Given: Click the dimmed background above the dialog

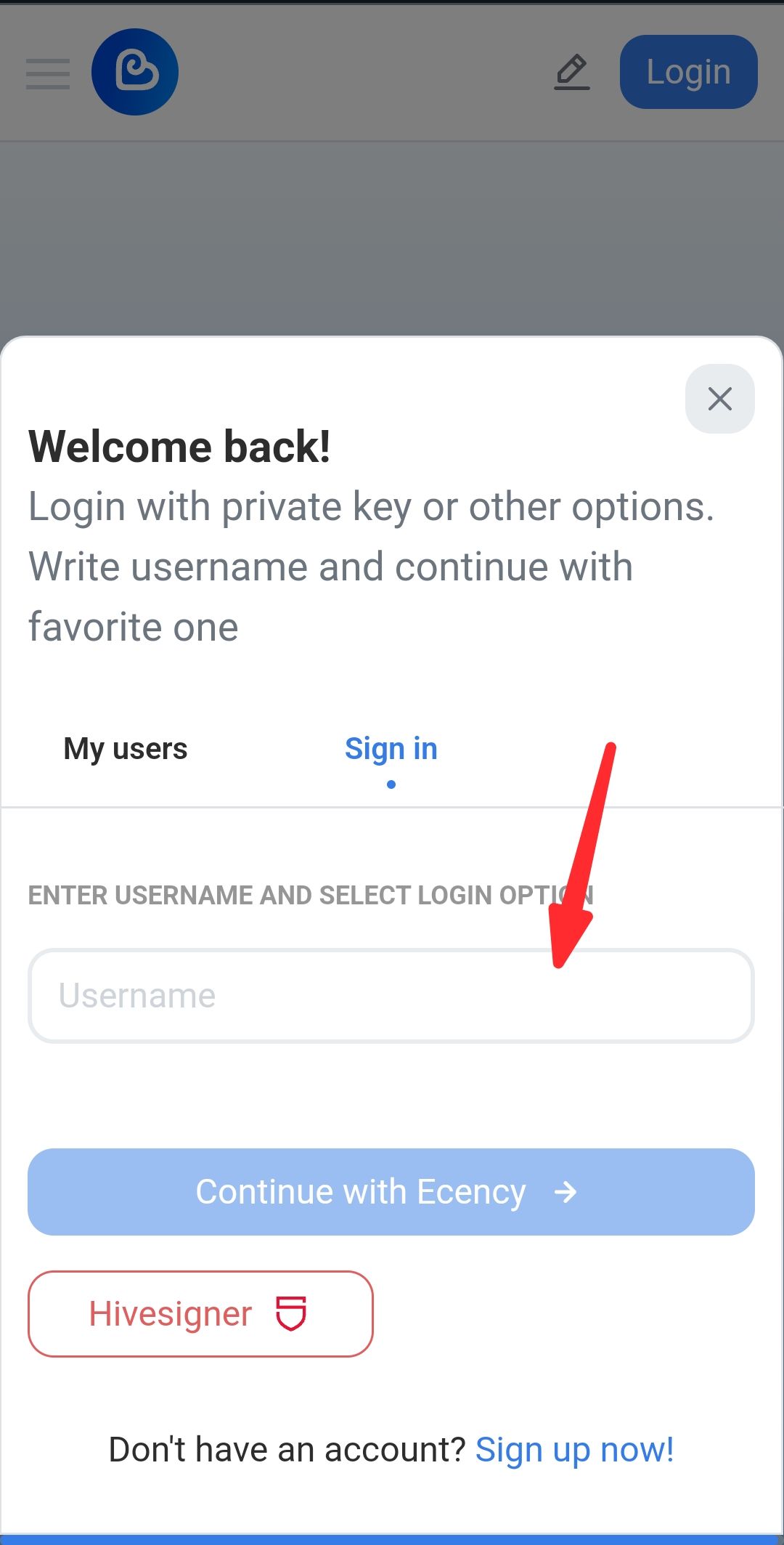Looking at the screenshot, I should pyautogui.click(x=392, y=238).
